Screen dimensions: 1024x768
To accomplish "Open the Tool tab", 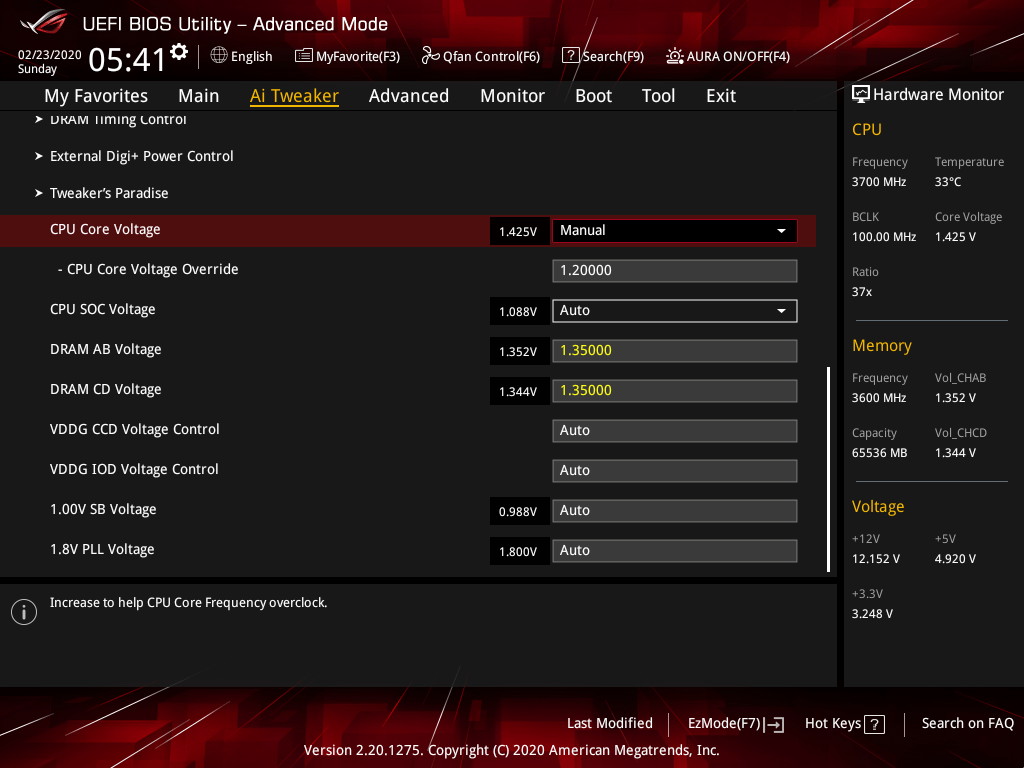I will click(x=658, y=96).
